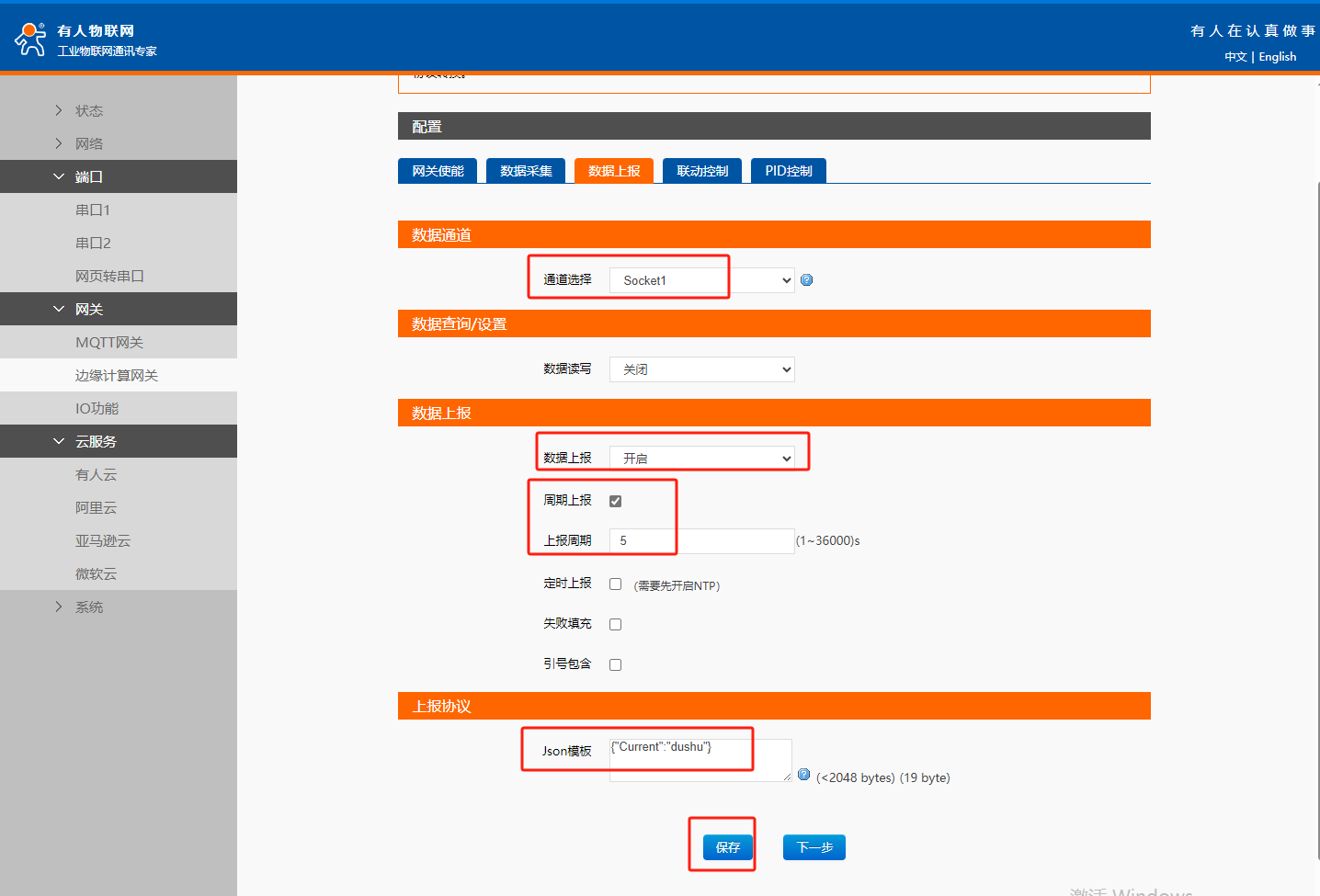
Task: Tick the 引号包含 checkbox
Action: coord(615,664)
